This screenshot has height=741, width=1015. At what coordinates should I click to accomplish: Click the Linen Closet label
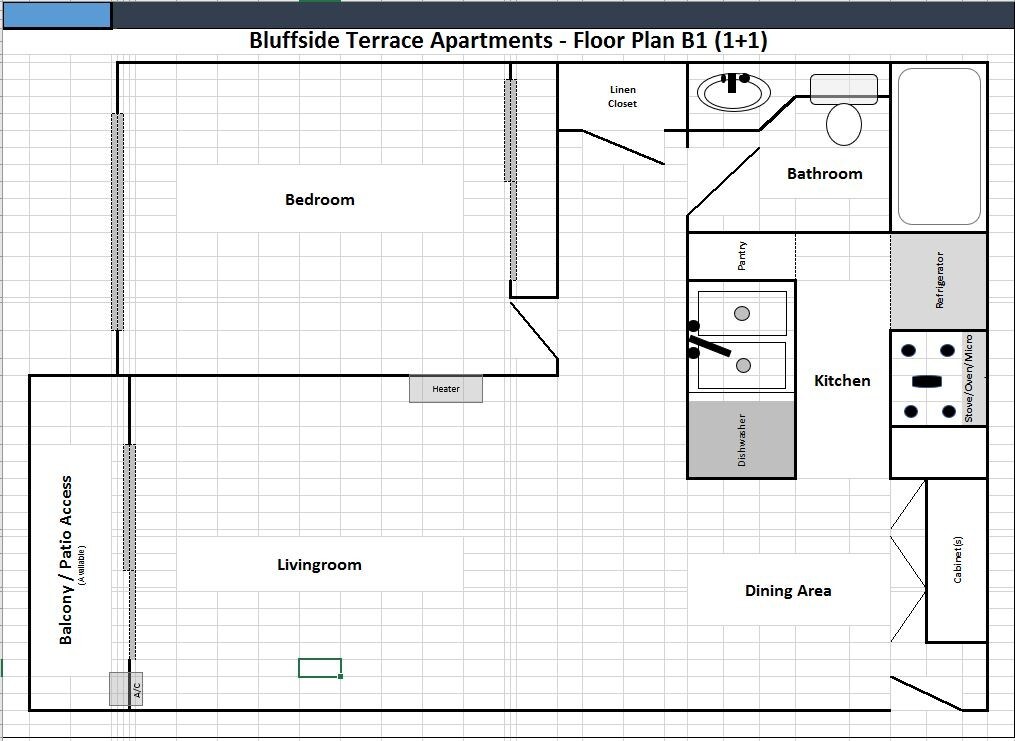[622, 96]
